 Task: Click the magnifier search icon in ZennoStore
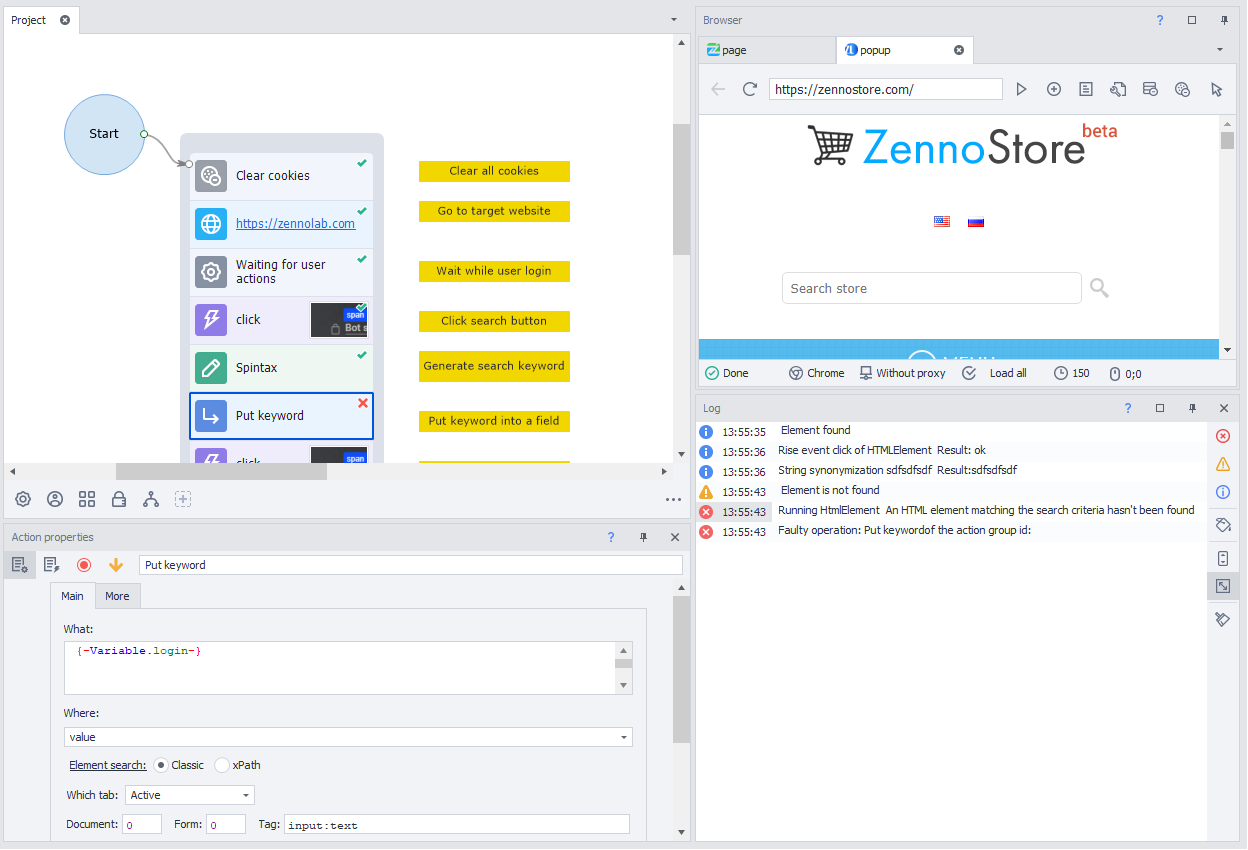coord(1099,288)
